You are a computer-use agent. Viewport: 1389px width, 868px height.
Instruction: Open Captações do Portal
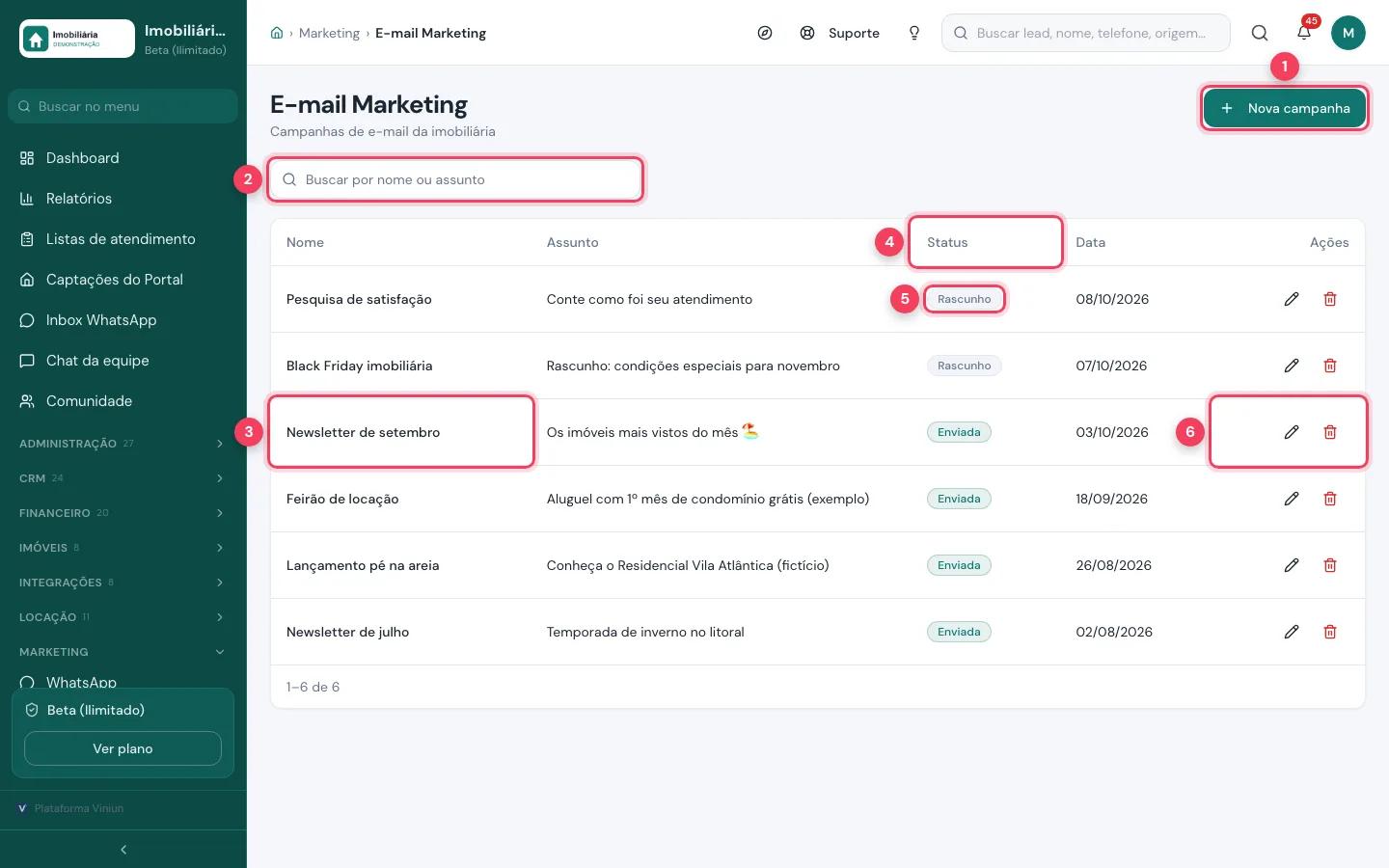[123, 280]
